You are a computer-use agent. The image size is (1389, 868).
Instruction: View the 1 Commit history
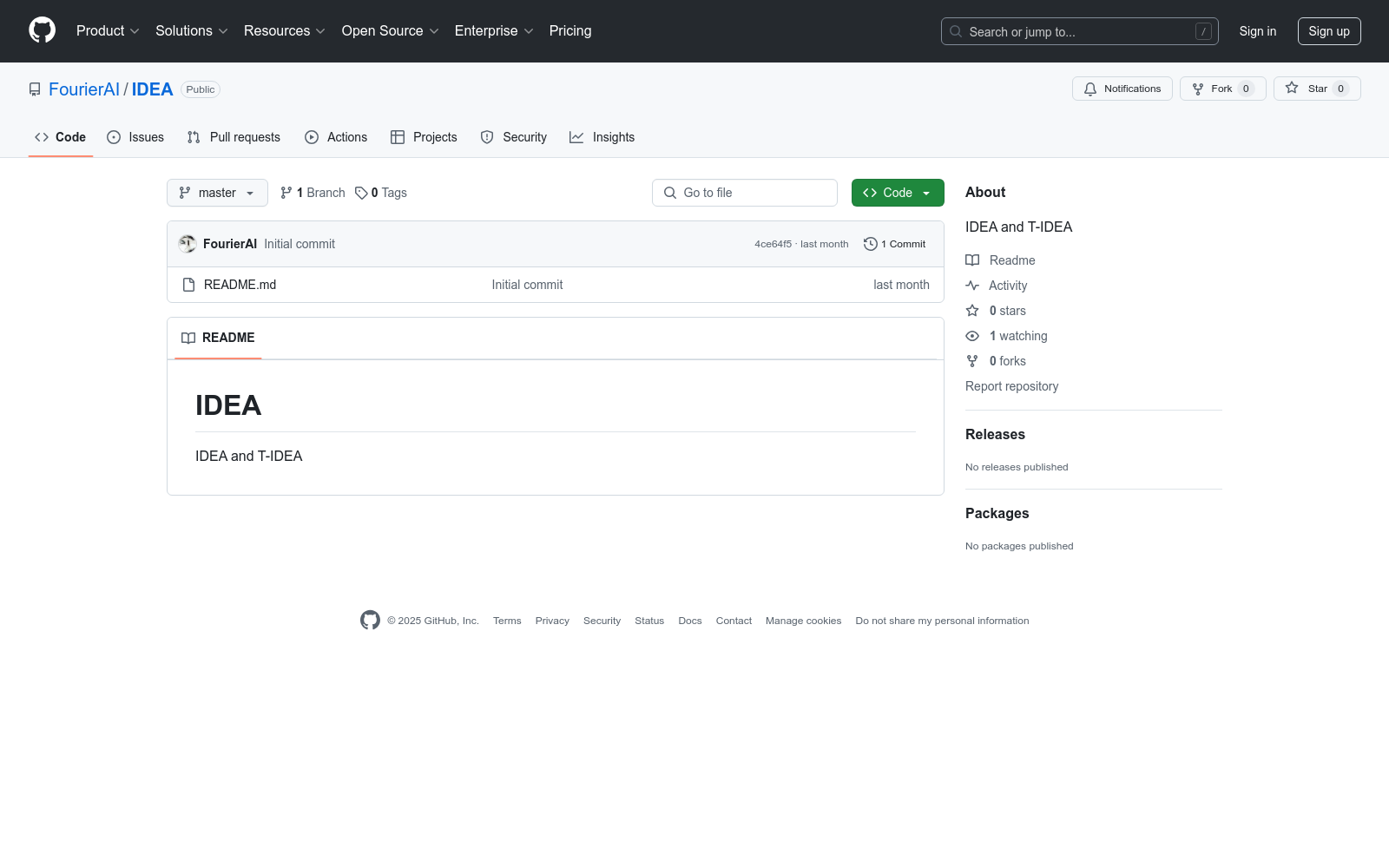coord(895,244)
